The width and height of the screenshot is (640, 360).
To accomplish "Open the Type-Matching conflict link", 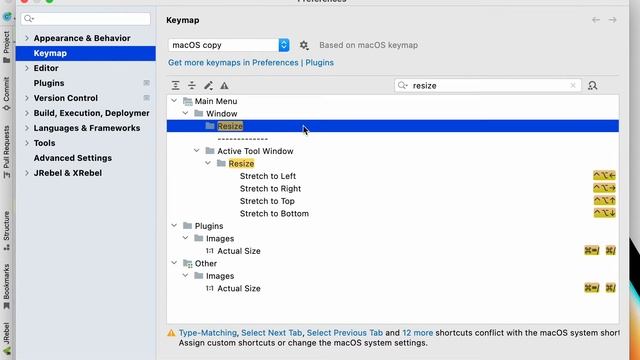I will (x=208, y=333).
